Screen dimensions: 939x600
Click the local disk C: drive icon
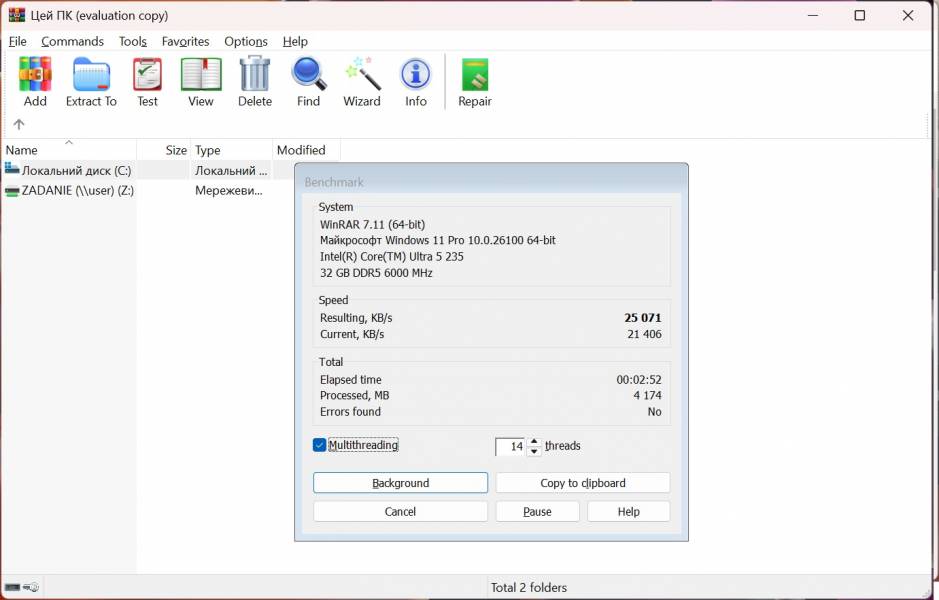tap(12, 169)
